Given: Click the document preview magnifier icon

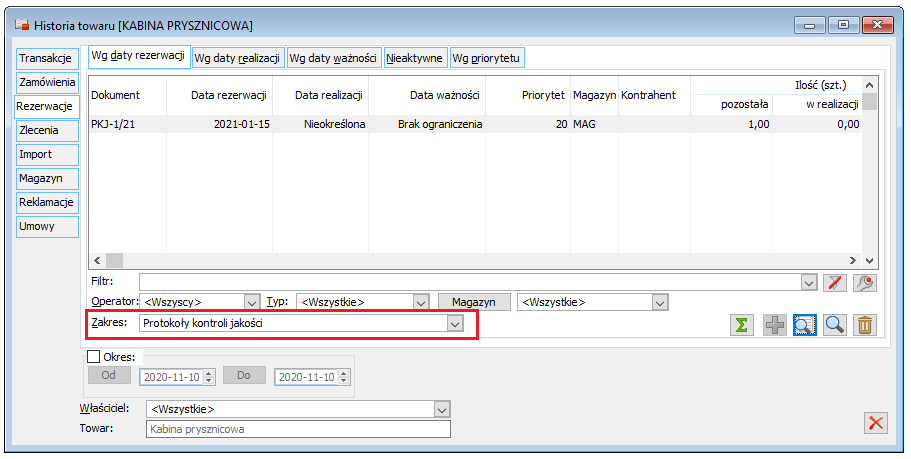Looking at the screenshot, I should pos(805,325).
